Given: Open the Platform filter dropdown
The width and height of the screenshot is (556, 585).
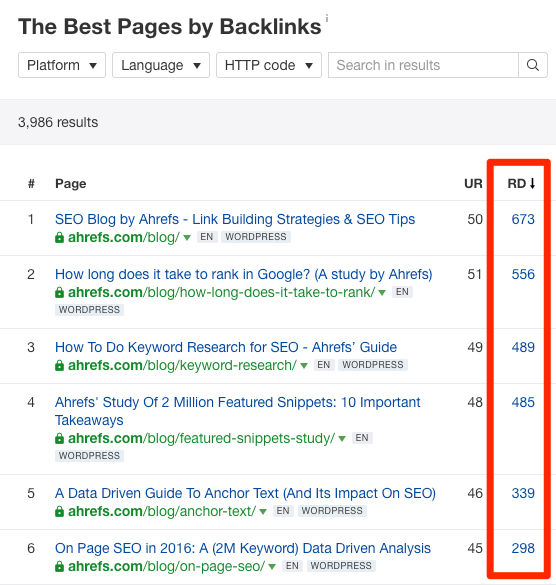Looking at the screenshot, I should click(62, 65).
